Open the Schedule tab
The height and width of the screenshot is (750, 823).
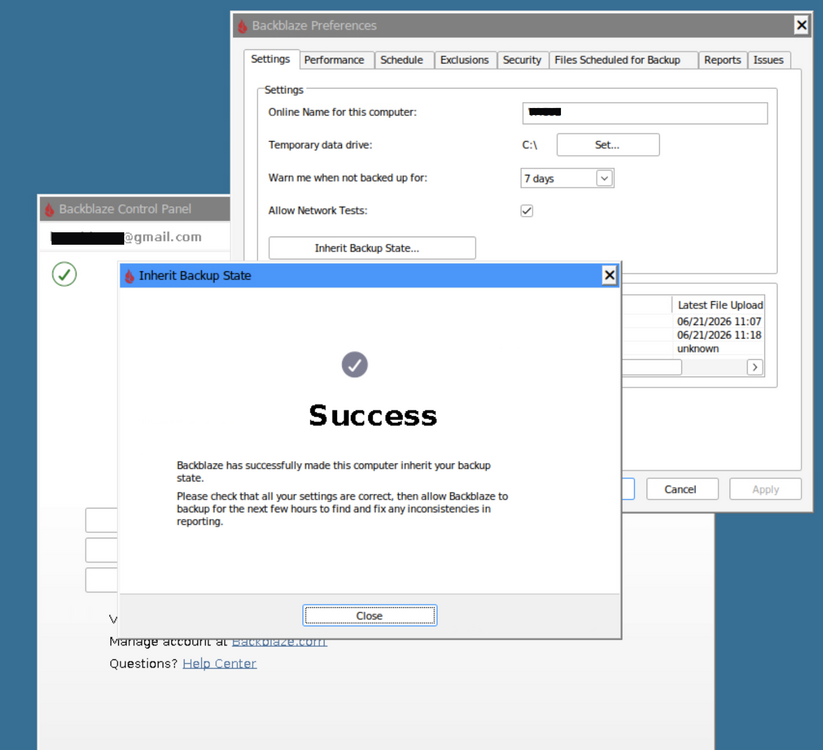point(402,60)
